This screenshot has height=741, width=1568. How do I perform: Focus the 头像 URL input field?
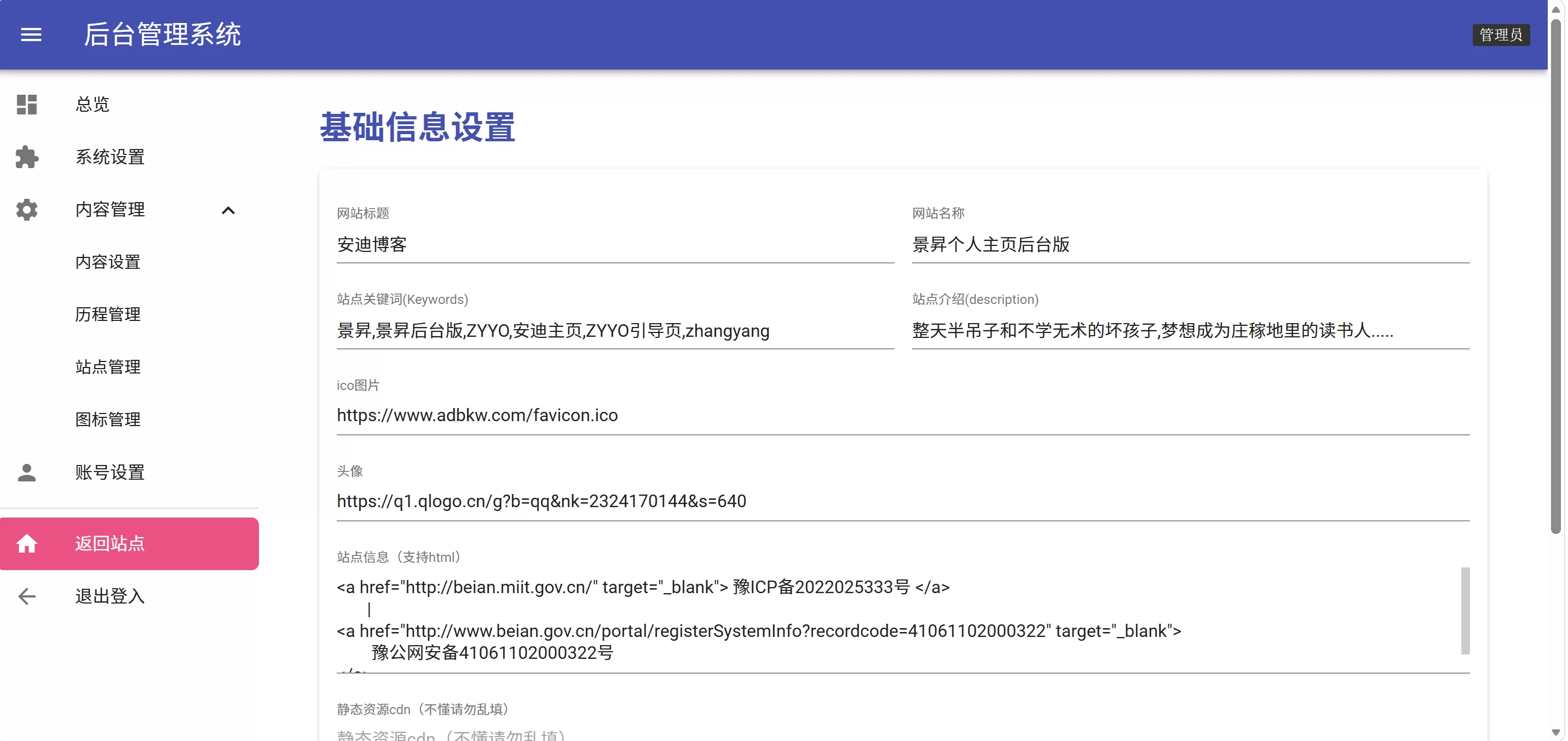click(x=903, y=502)
